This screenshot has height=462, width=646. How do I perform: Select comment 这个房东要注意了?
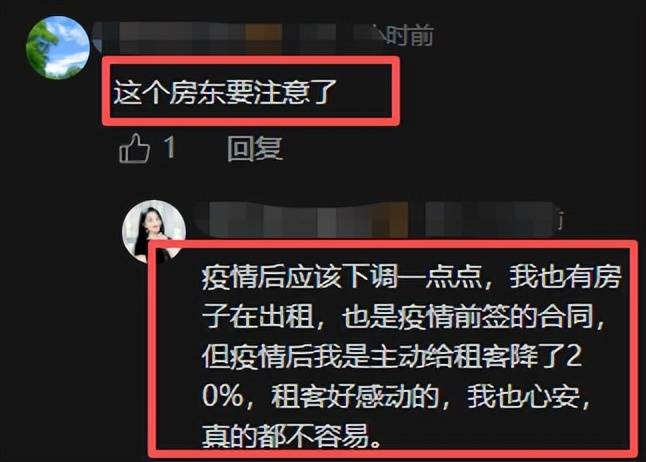(225, 91)
